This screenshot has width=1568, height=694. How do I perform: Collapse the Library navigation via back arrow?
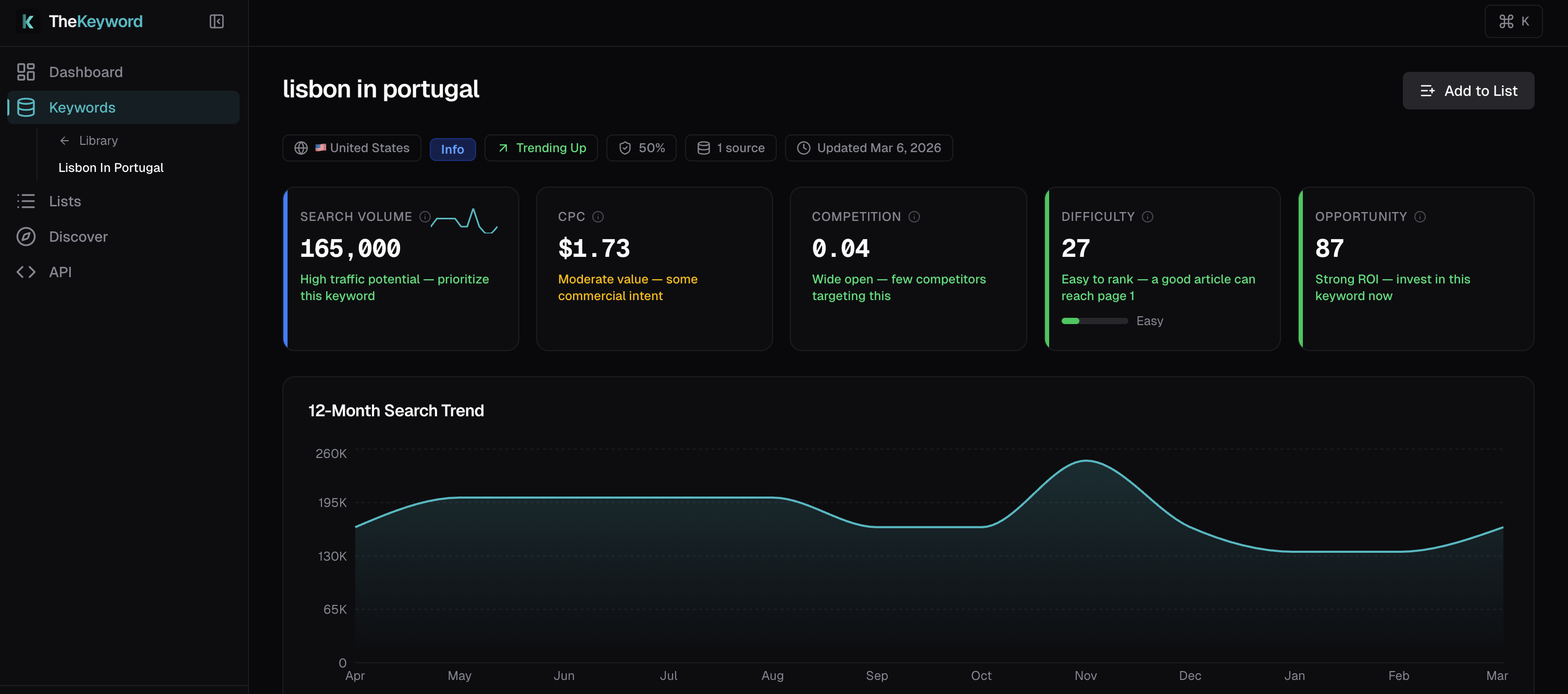coord(65,140)
